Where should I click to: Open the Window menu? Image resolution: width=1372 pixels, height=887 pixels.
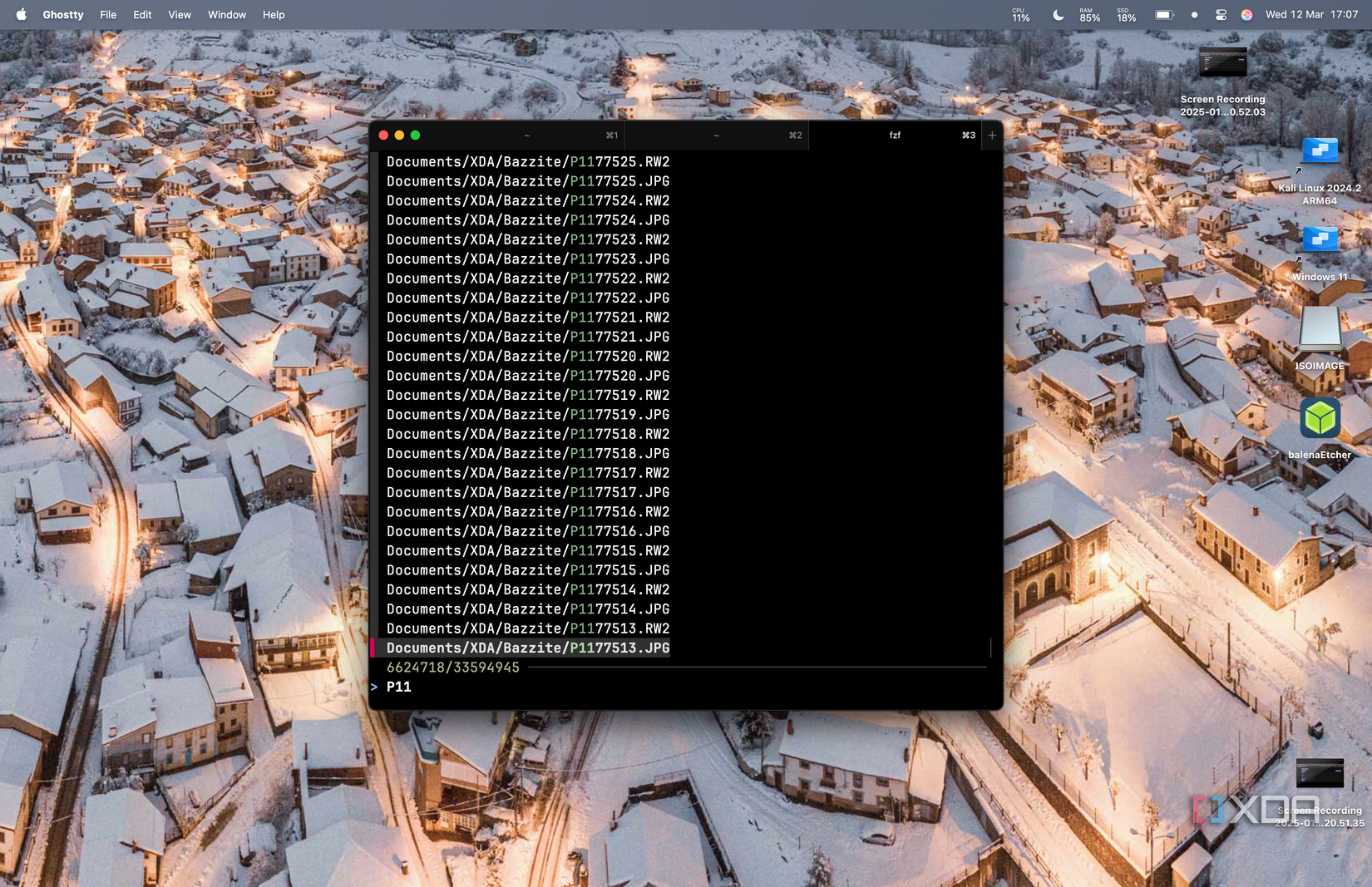click(227, 15)
